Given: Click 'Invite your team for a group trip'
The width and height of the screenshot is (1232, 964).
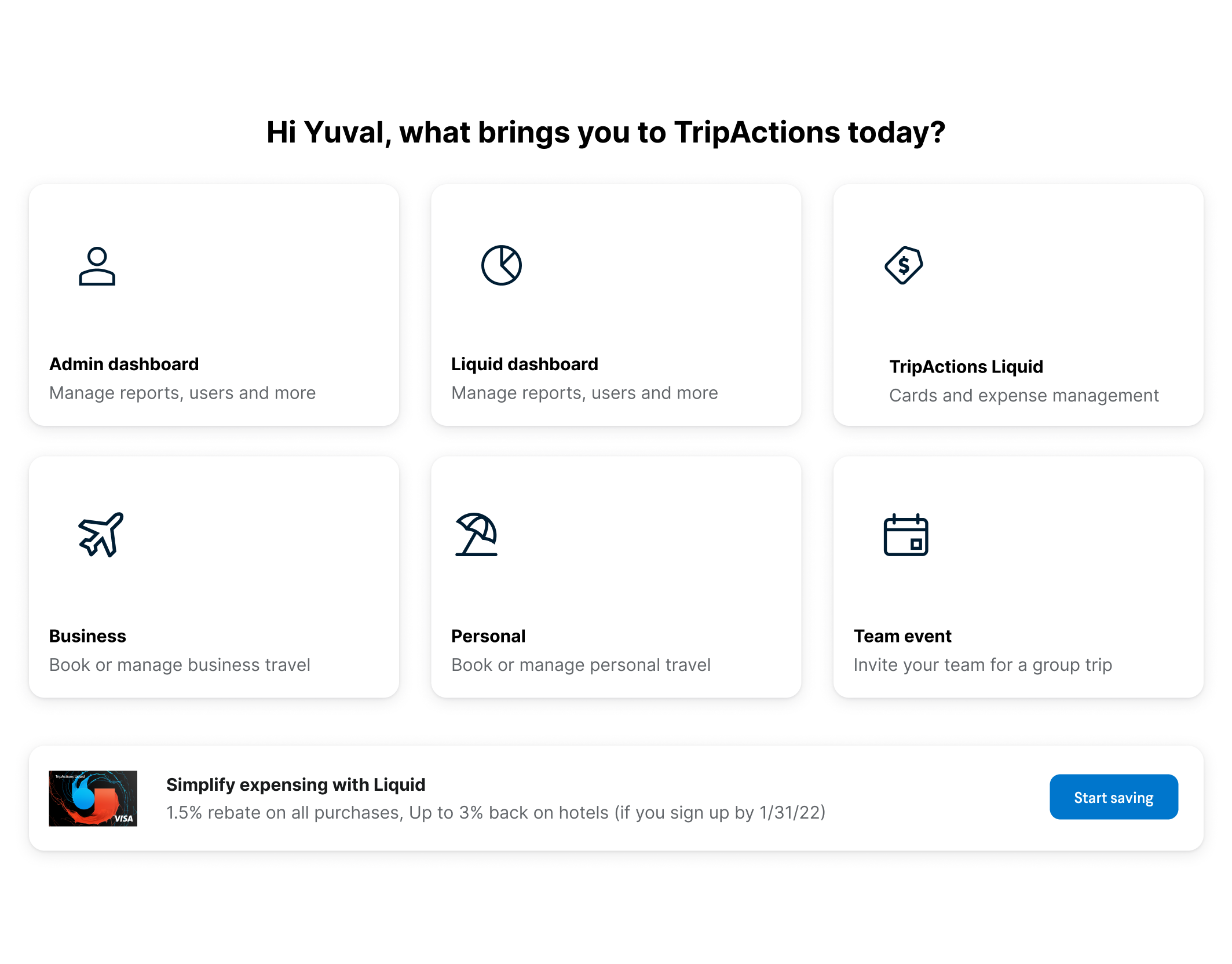Looking at the screenshot, I should 982,665.
